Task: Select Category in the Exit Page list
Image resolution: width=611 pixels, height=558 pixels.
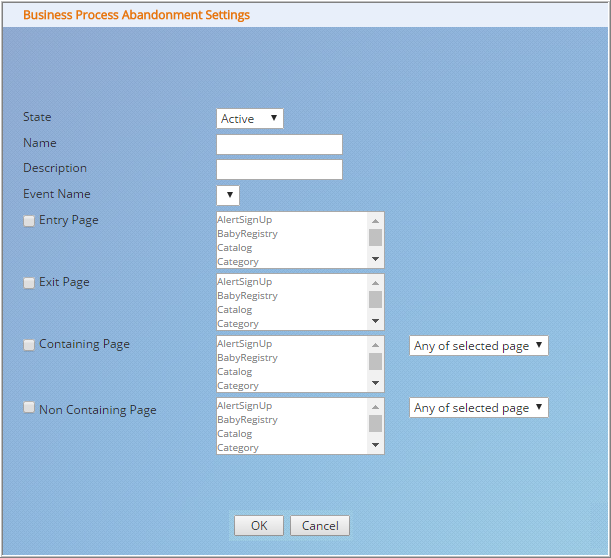Action: coord(238,324)
